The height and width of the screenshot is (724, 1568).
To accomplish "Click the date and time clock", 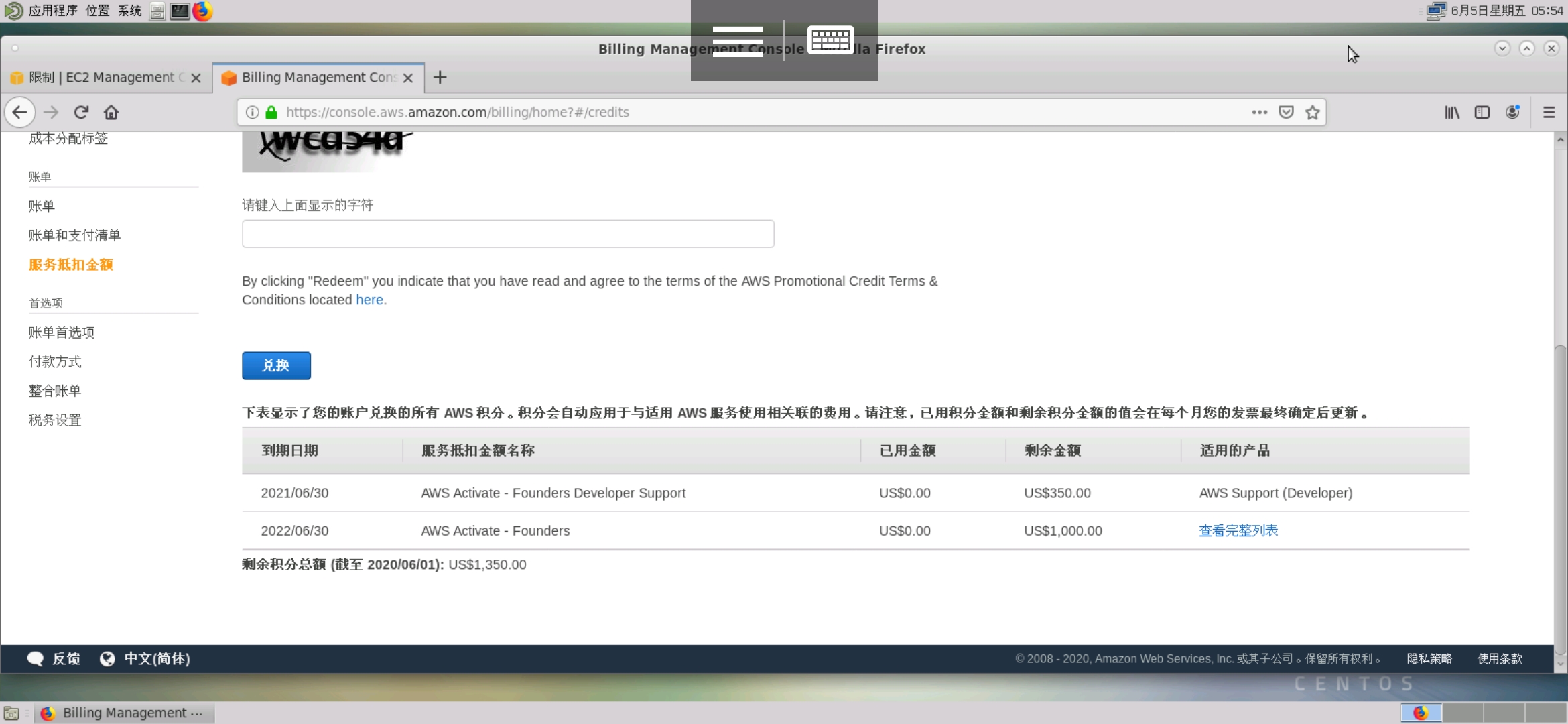I will 1507,11.
